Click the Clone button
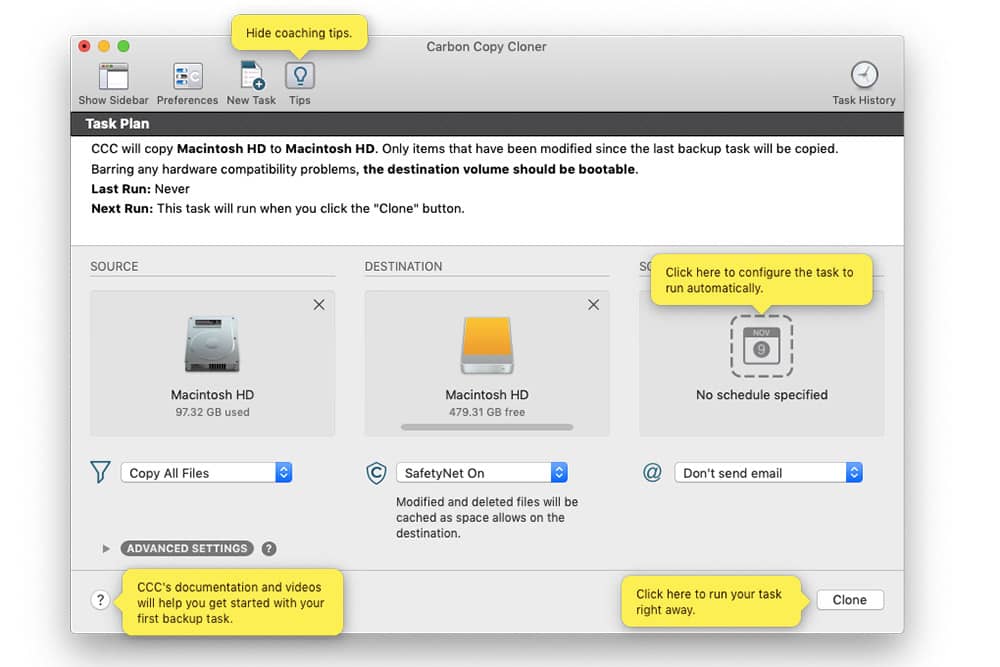This screenshot has height=667, width=1000. pos(849,600)
